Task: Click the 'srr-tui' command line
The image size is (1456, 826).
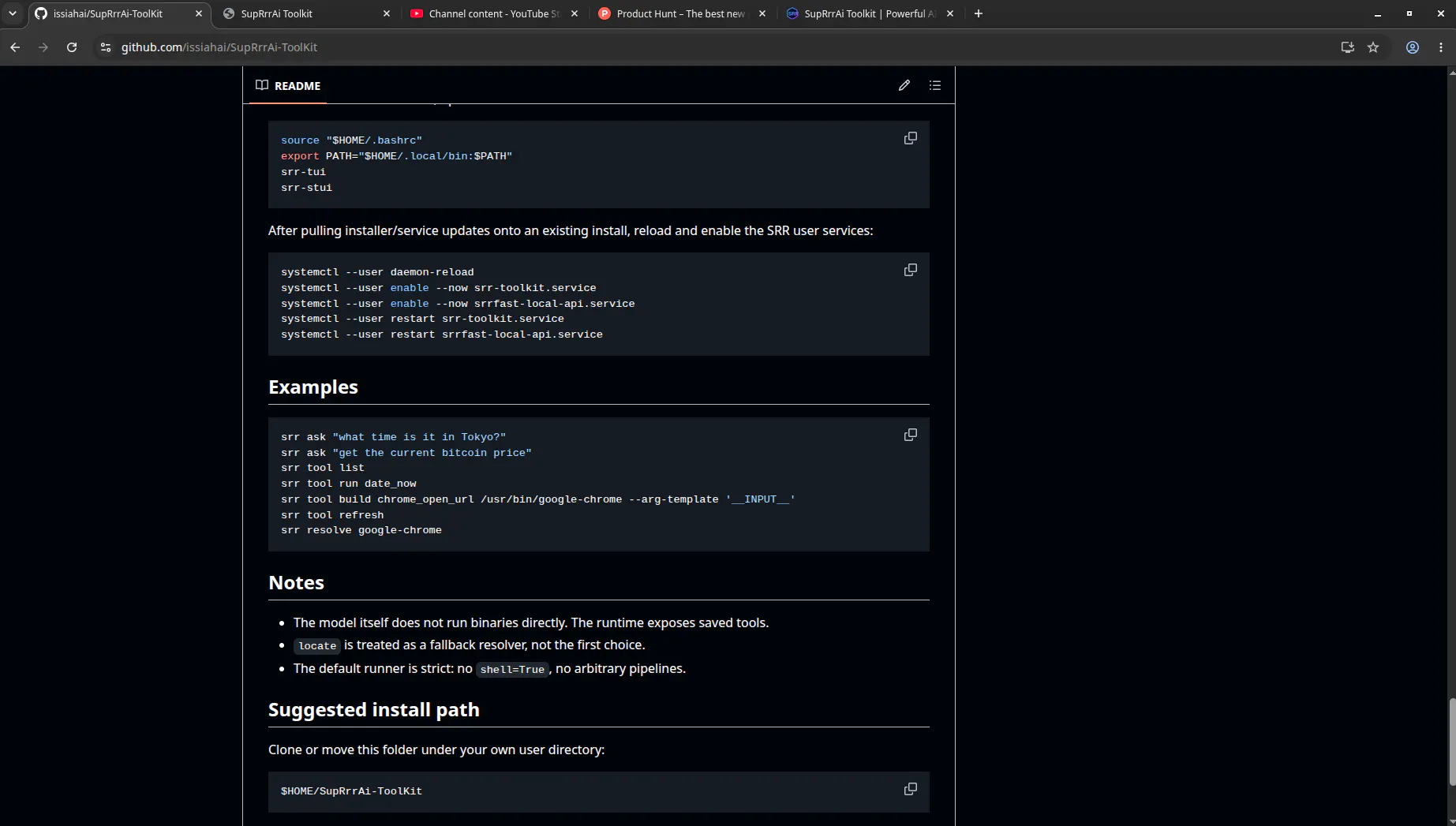Action: (303, 172)
